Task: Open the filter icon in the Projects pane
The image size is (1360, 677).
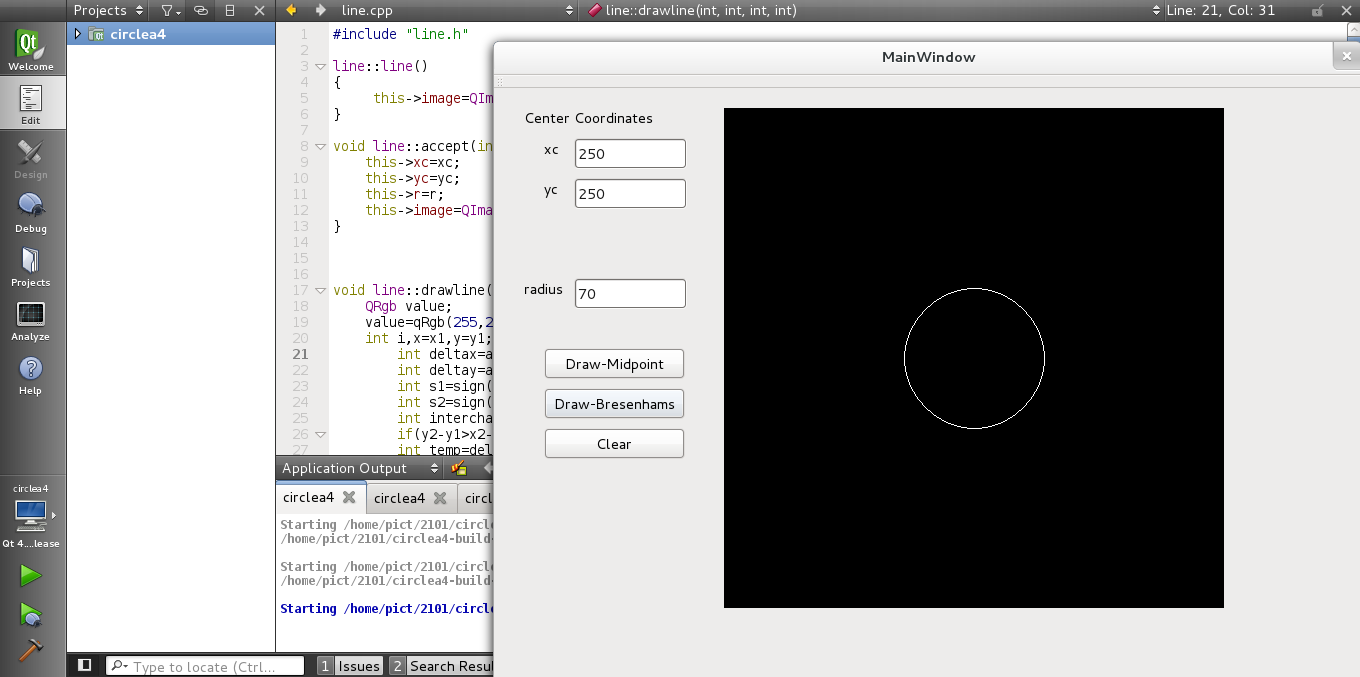Action: click(168, 10)
